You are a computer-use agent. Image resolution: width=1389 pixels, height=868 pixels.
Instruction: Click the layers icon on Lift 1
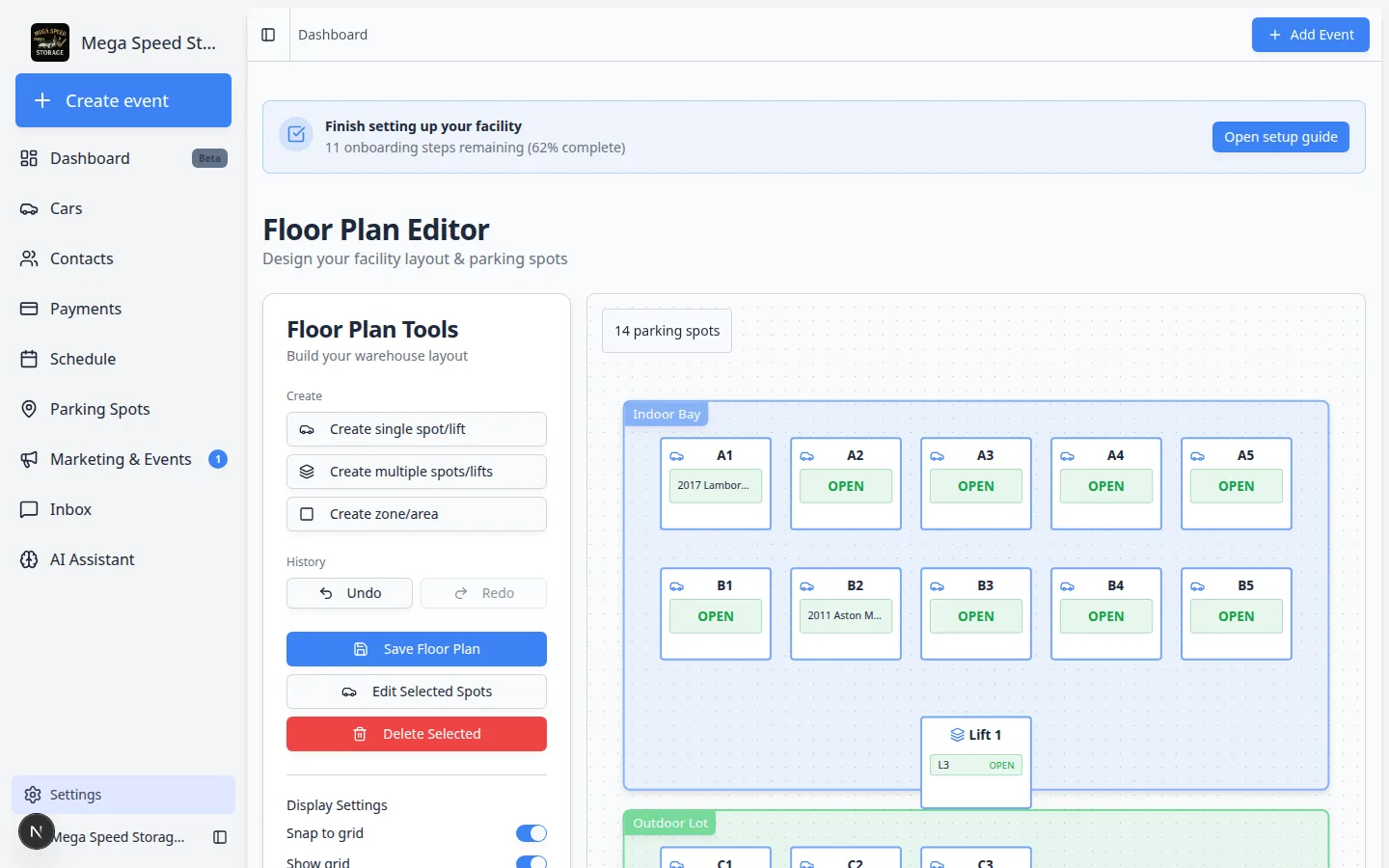click(958, 735)
